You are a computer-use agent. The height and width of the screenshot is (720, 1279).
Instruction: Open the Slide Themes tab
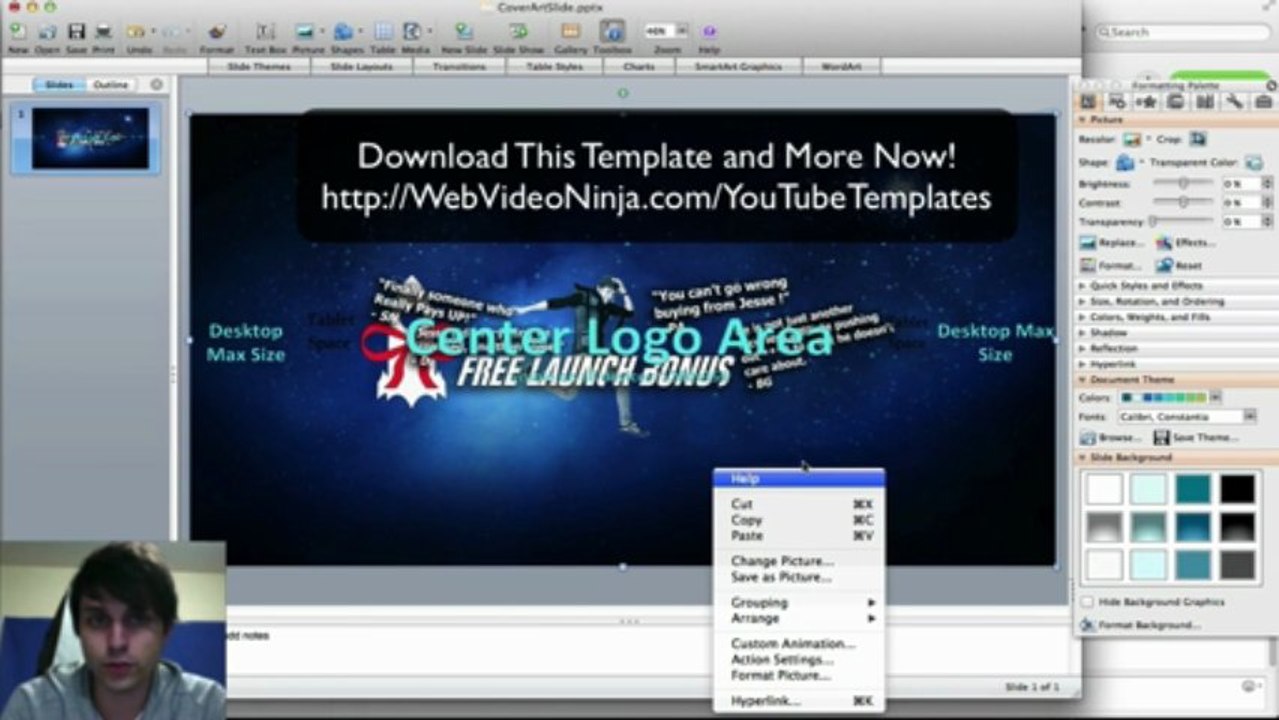pyautogui.click(x=259, y=67)
